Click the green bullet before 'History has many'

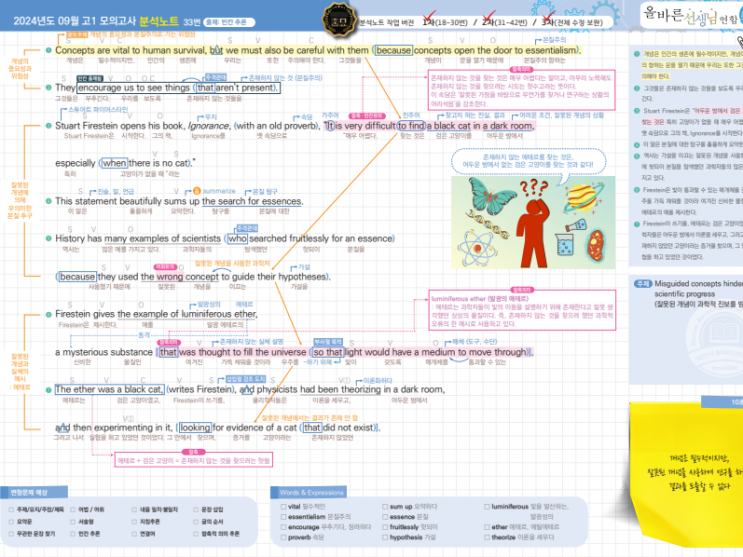[x=48, y=238]
